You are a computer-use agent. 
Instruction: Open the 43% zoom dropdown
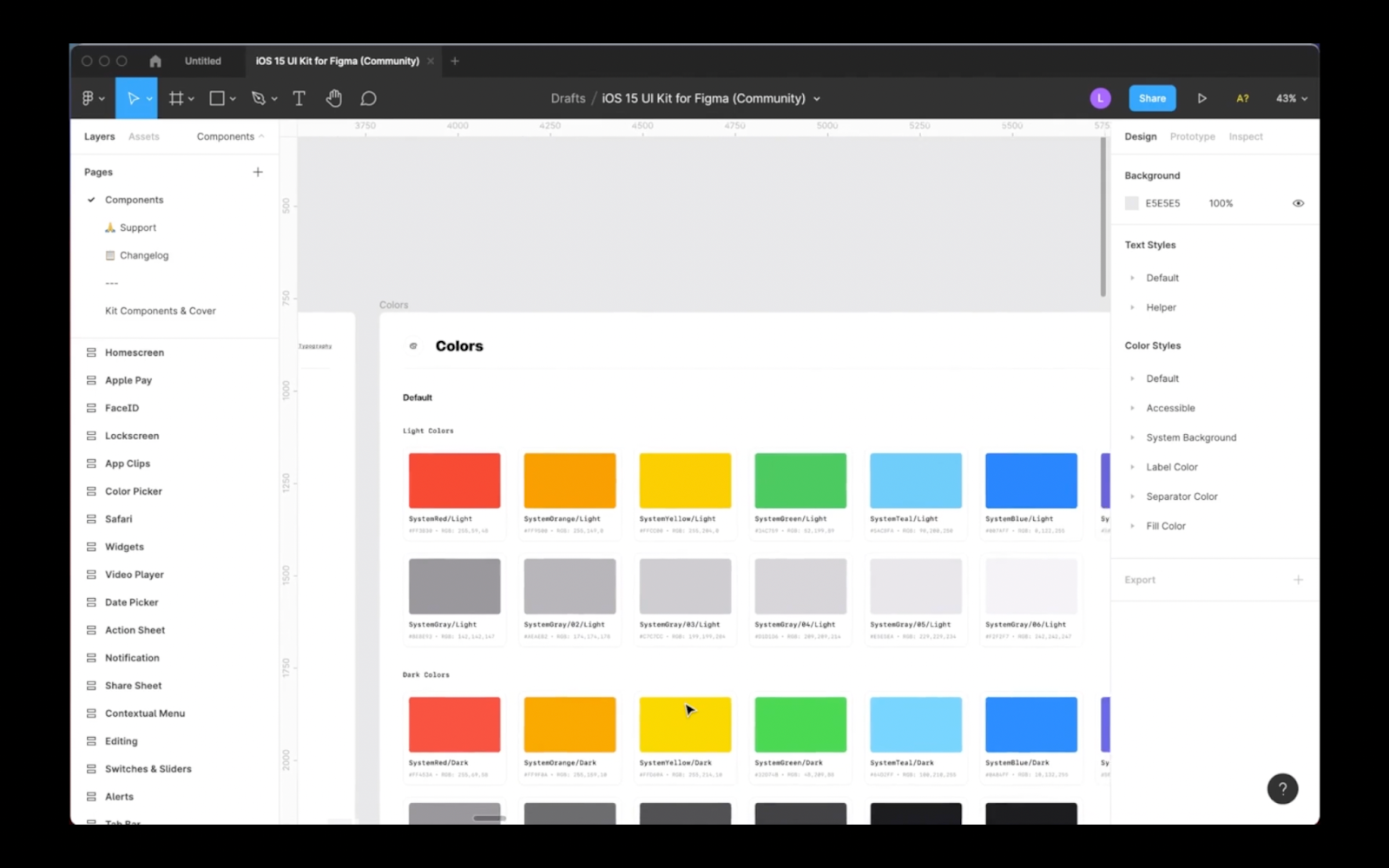click(x=1291, y=98)
